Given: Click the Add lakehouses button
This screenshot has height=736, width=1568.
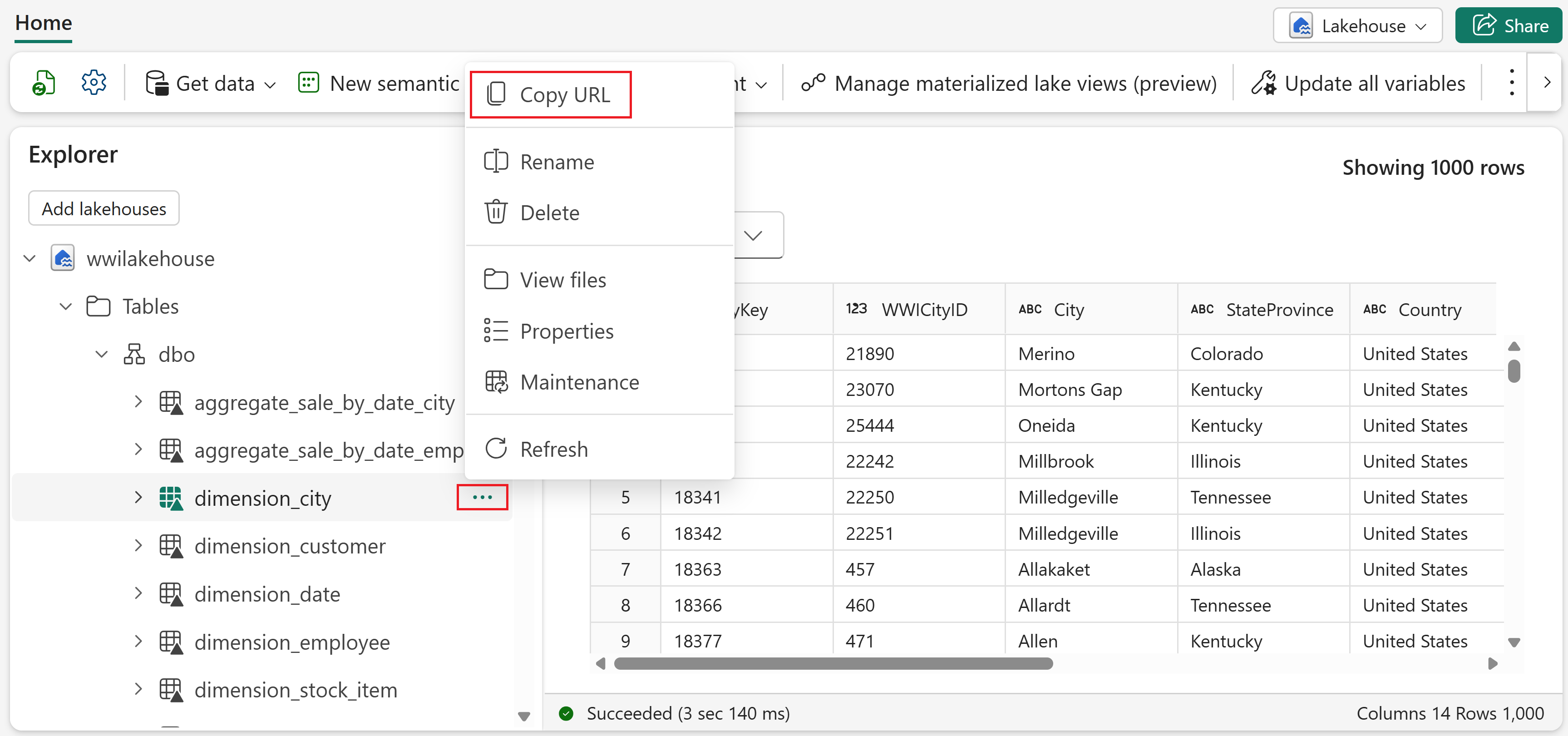Looking at the screenshot, I should (104, 209).
